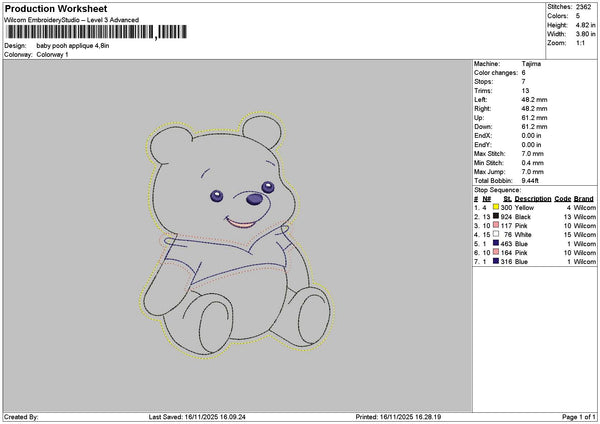Click the 'Code' column header
Viewport: 600px width, 424px height.
(562, 199)
